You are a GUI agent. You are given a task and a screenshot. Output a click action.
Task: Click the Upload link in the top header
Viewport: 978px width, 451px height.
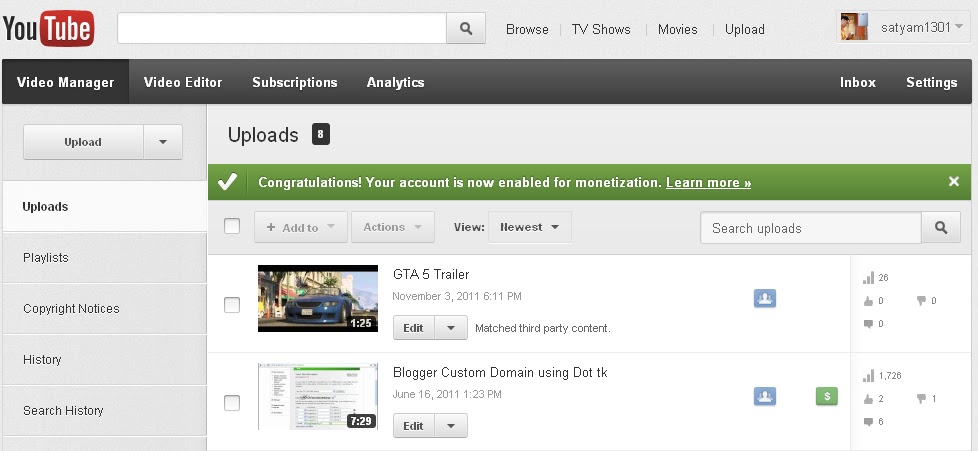tap(744, 29)
